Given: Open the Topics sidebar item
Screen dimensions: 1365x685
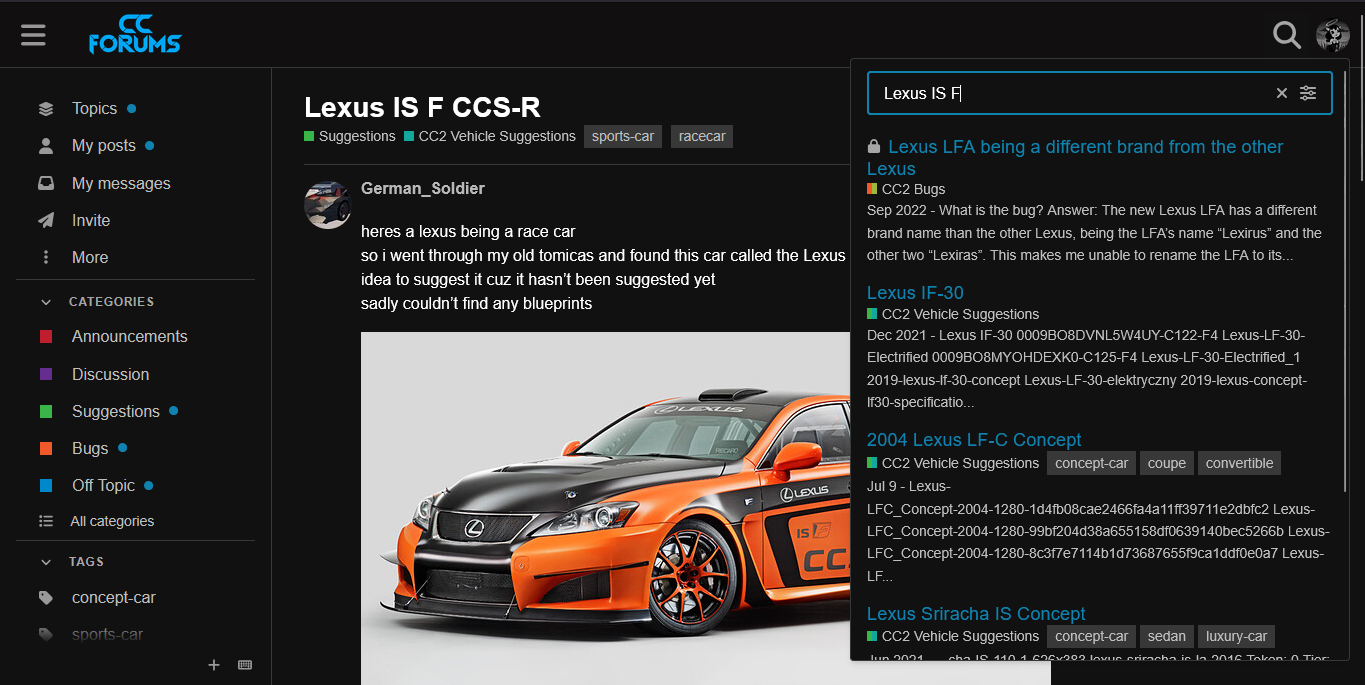Looking at the screenshot, I should point(94,108).
